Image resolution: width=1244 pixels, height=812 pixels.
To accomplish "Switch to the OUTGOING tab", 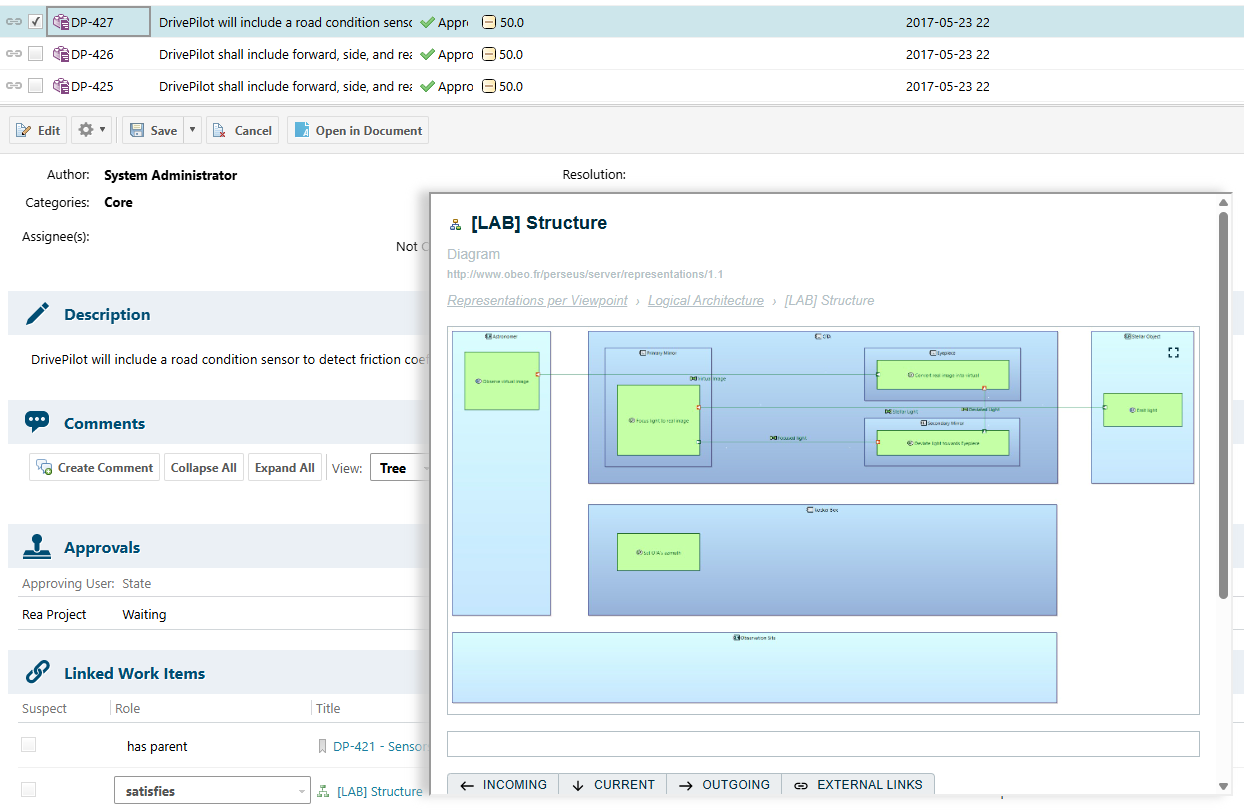I will (x=724, y=785).
